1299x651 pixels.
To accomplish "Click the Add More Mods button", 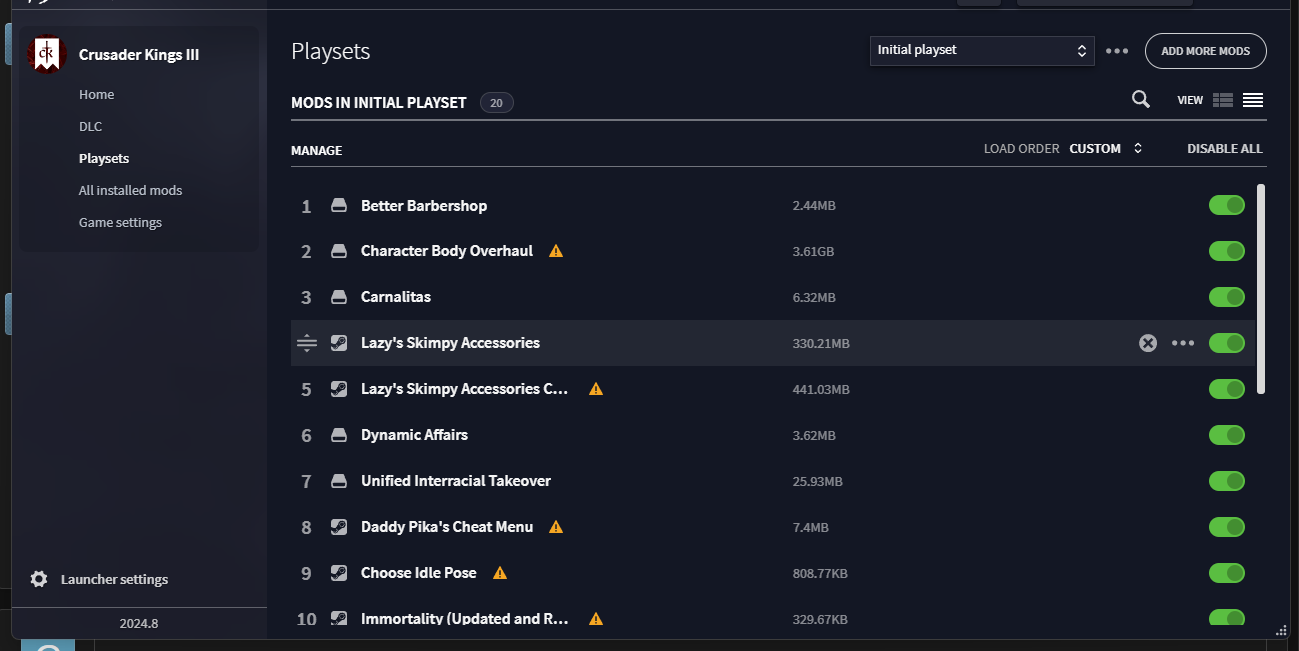I will click(x=1205, y=51).
